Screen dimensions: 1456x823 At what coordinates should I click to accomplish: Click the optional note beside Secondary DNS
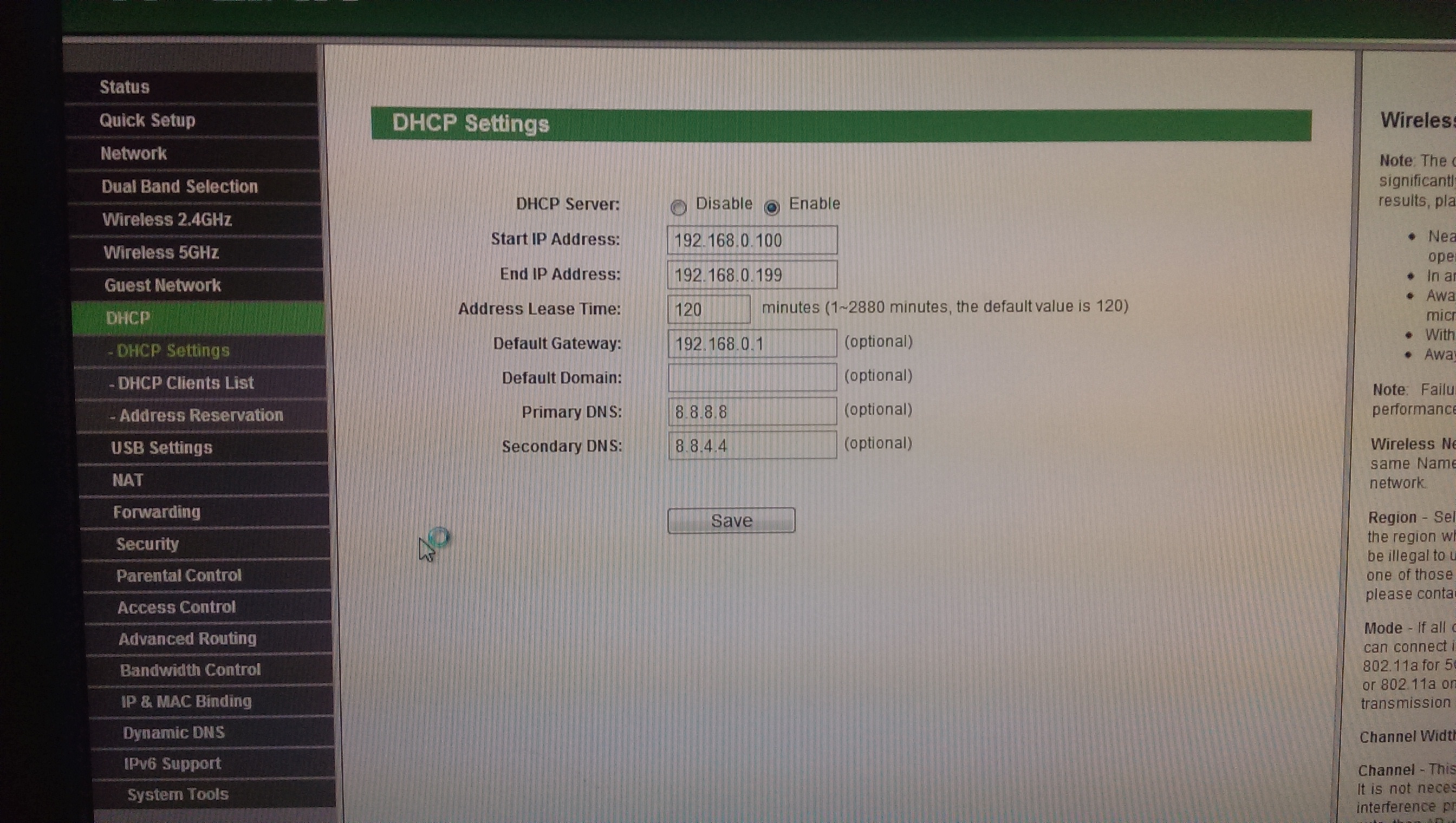point(878,443)
